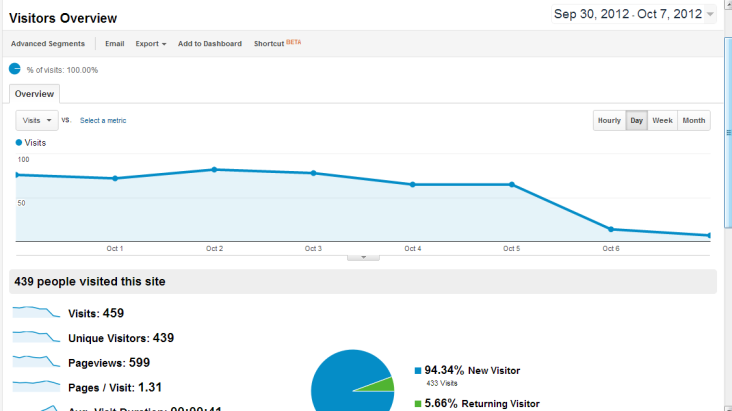Click Select a metric link
The height and width of the screenshot is (411, 732).
(x=103, y=120)
